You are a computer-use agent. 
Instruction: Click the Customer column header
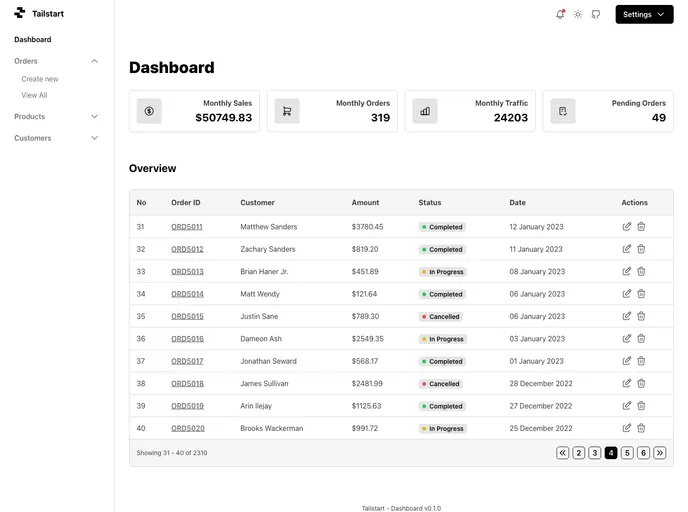[x=257, y=203]
